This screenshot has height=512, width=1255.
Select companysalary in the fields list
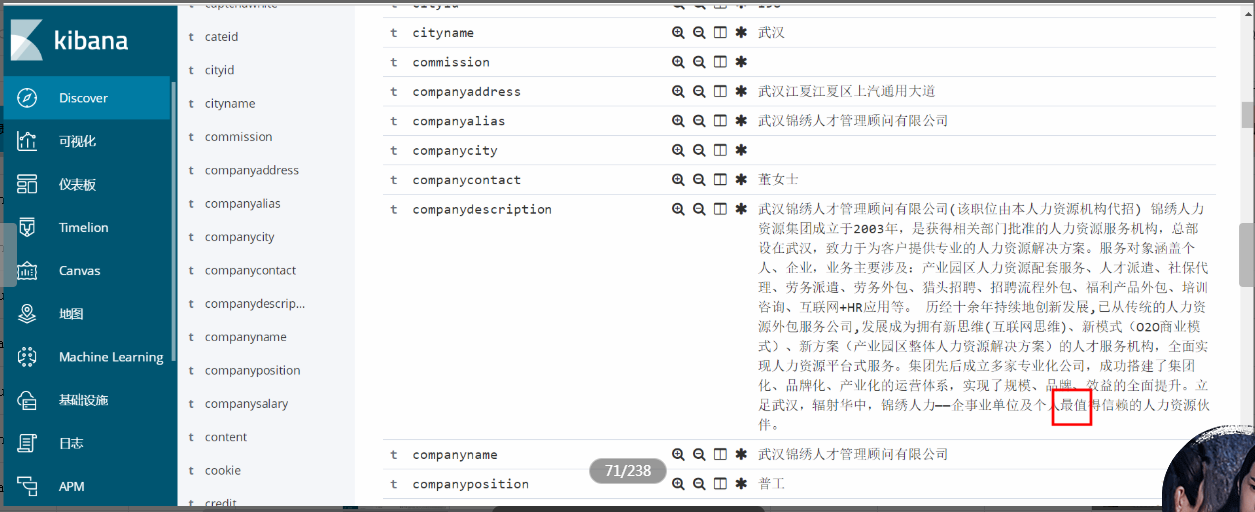click(247, 404)
